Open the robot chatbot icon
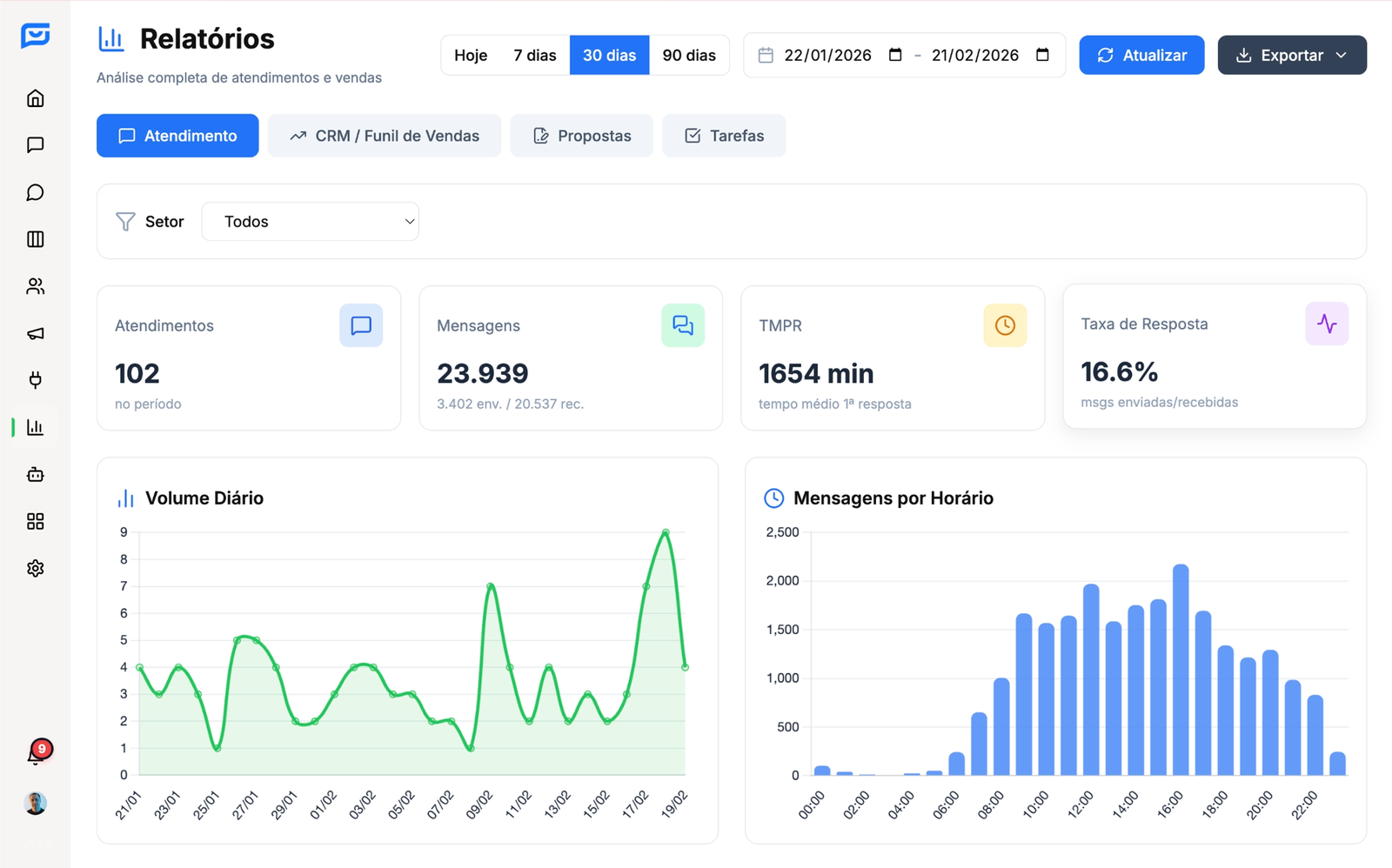The image size is (1392, 868). click(x=35, y=474)
